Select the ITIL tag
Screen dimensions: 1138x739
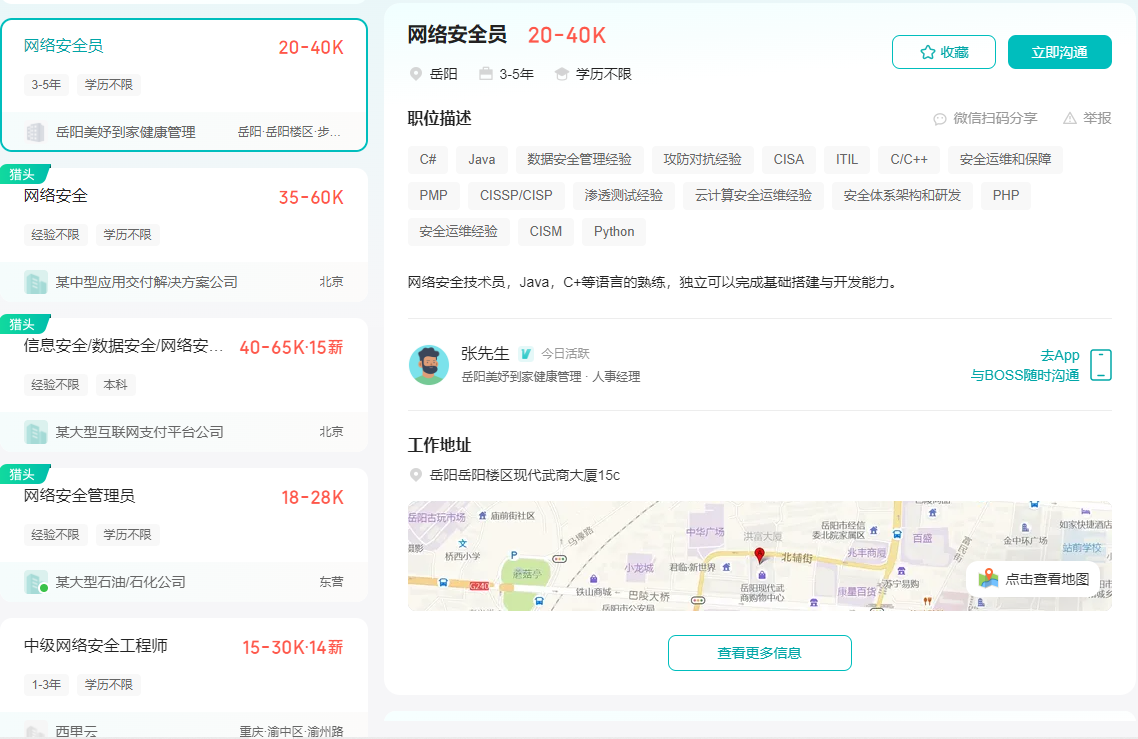click(x=846, y=159)
